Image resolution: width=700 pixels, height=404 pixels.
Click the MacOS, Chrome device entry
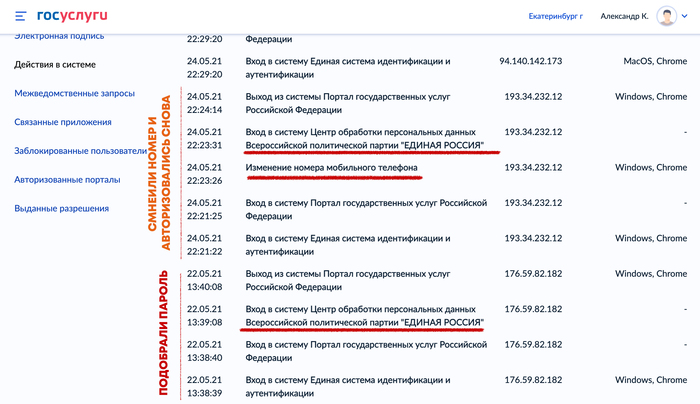pyautogui.click(x=655, y=61)
